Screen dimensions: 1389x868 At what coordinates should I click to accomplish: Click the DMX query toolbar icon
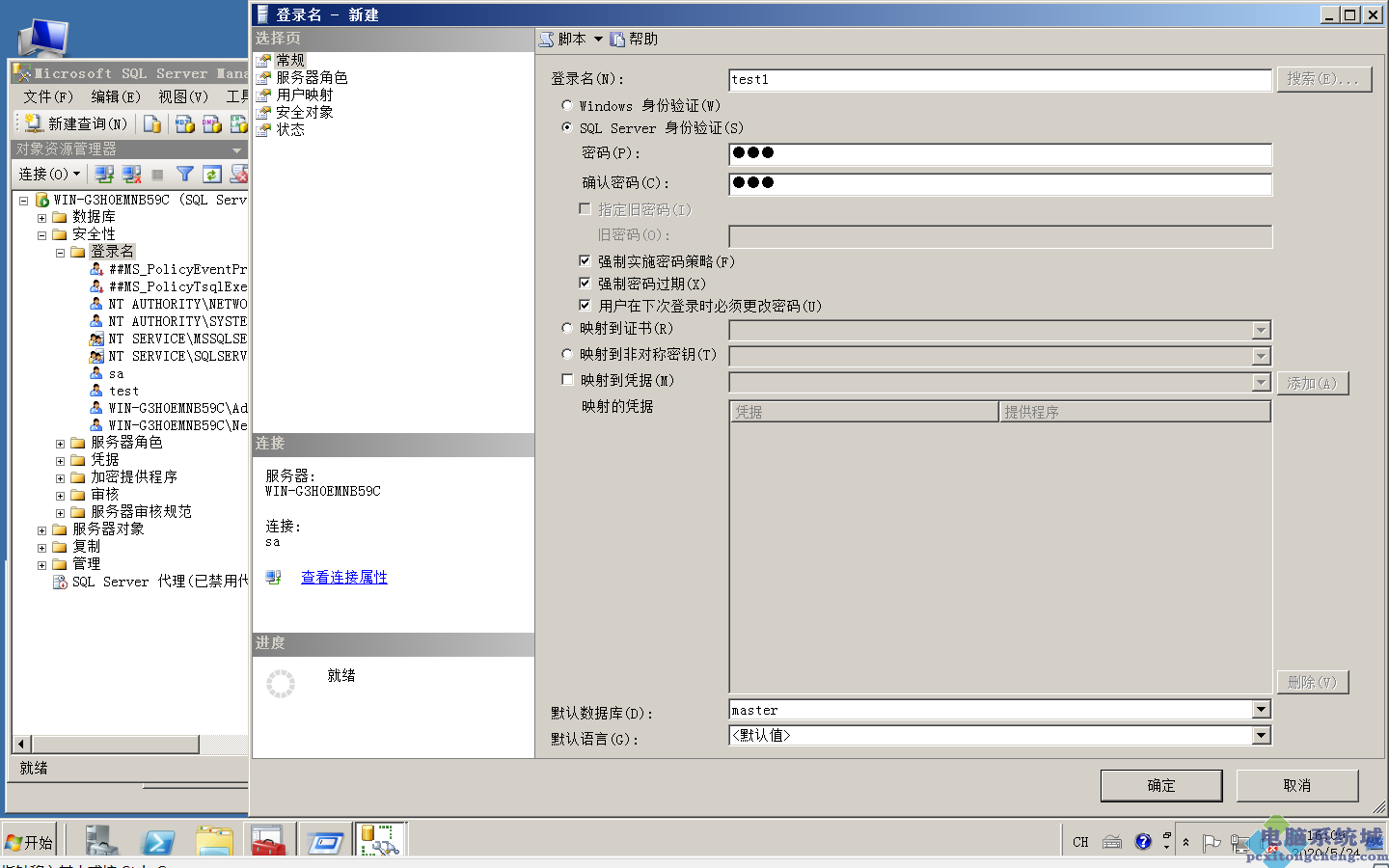tap(212, 123)
